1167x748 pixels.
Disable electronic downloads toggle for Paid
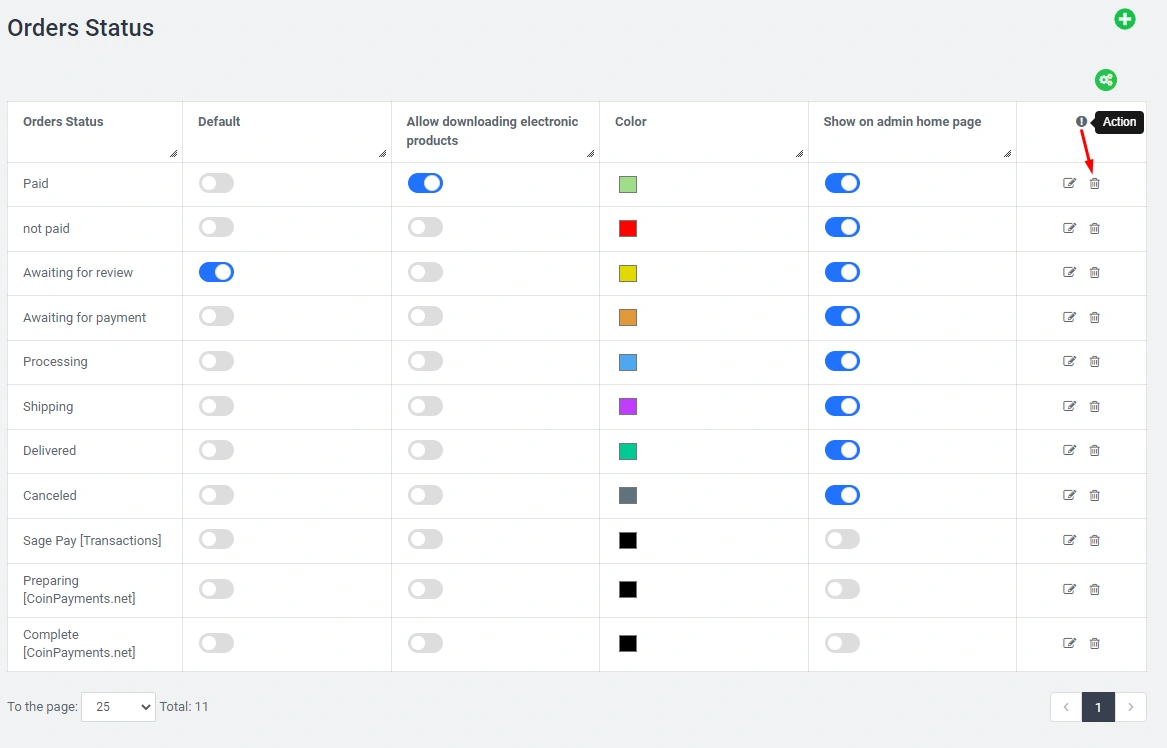click(x=425, y=183)
